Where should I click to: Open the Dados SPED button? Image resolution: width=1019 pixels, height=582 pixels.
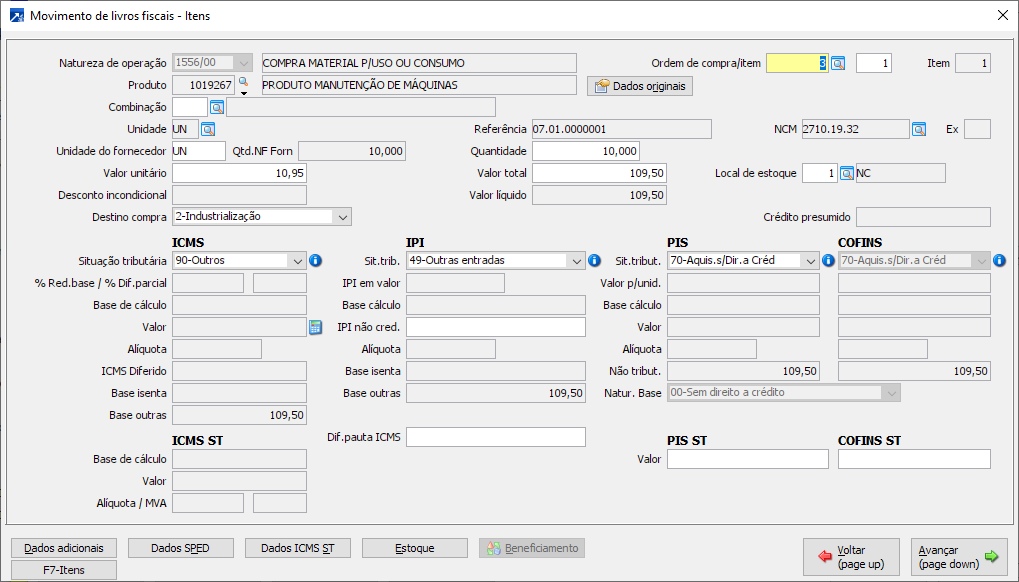click(180, 548)
